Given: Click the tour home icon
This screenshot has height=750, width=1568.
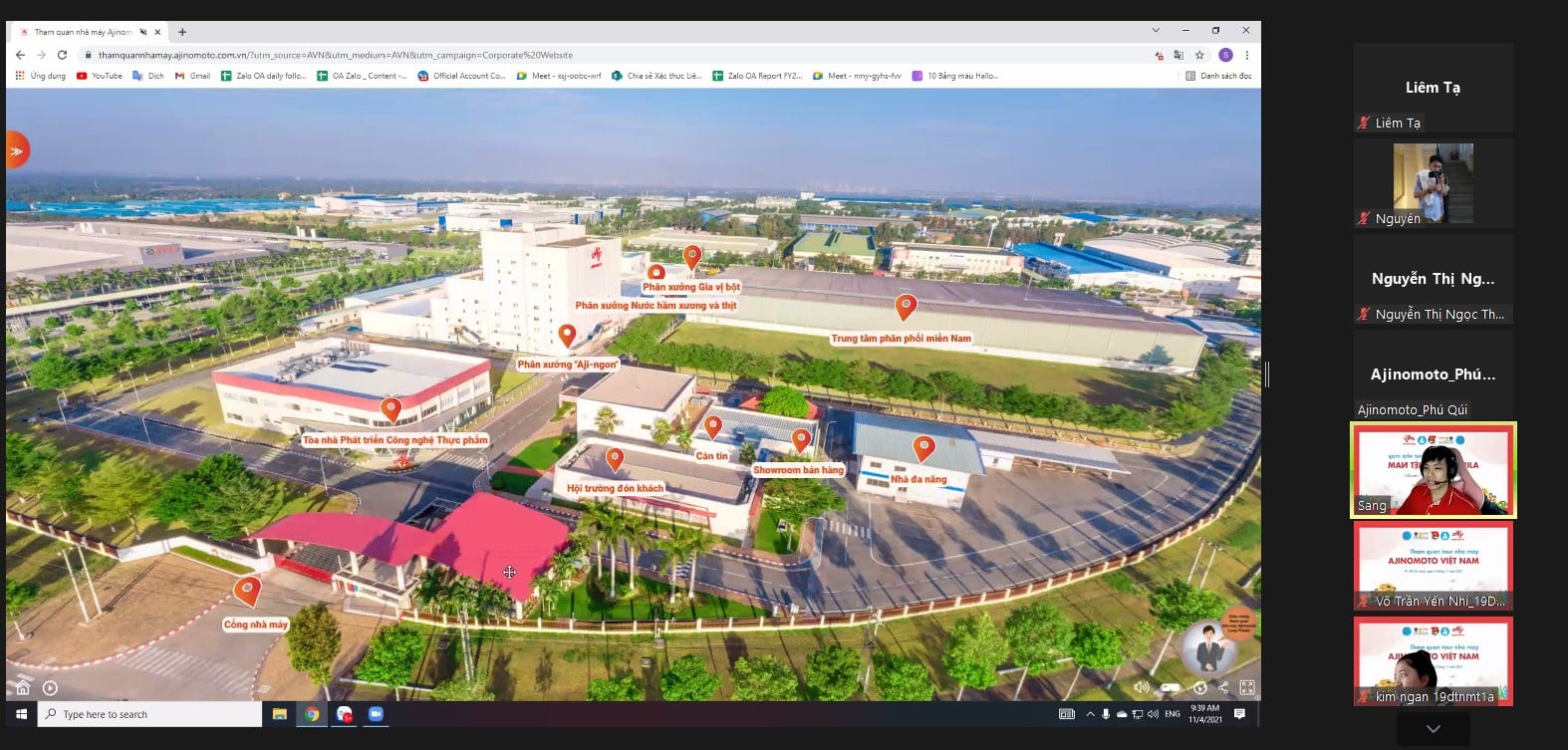Looking at the screenshot, I should (x=22, y=687).
